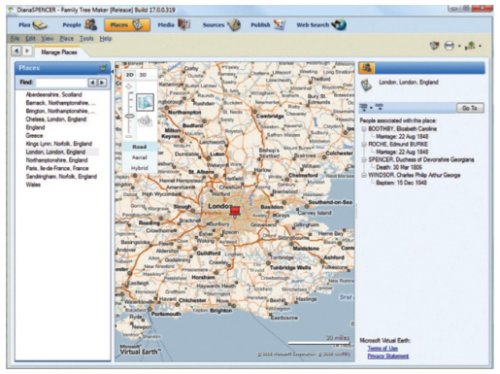The height and width of the screenshot is (374, 500).
Task: Select Greece in the places list
Action: (34, 136)
